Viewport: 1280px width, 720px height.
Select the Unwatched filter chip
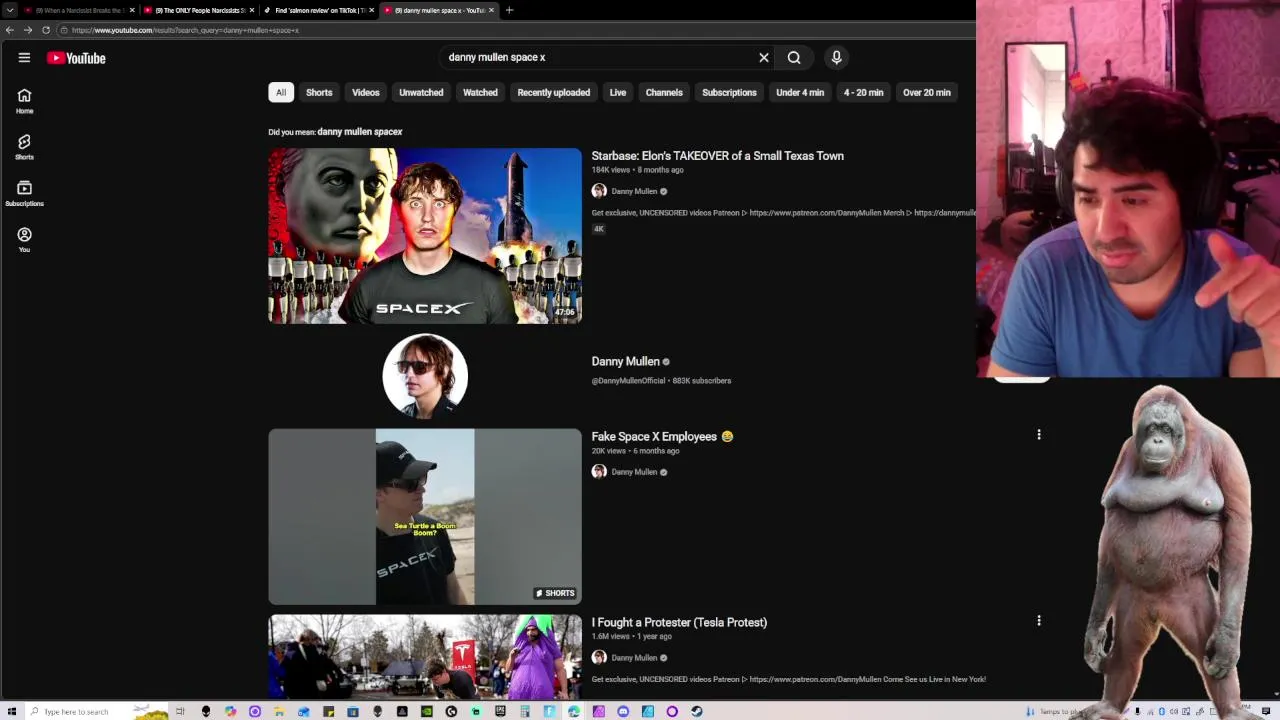[421, 92]
